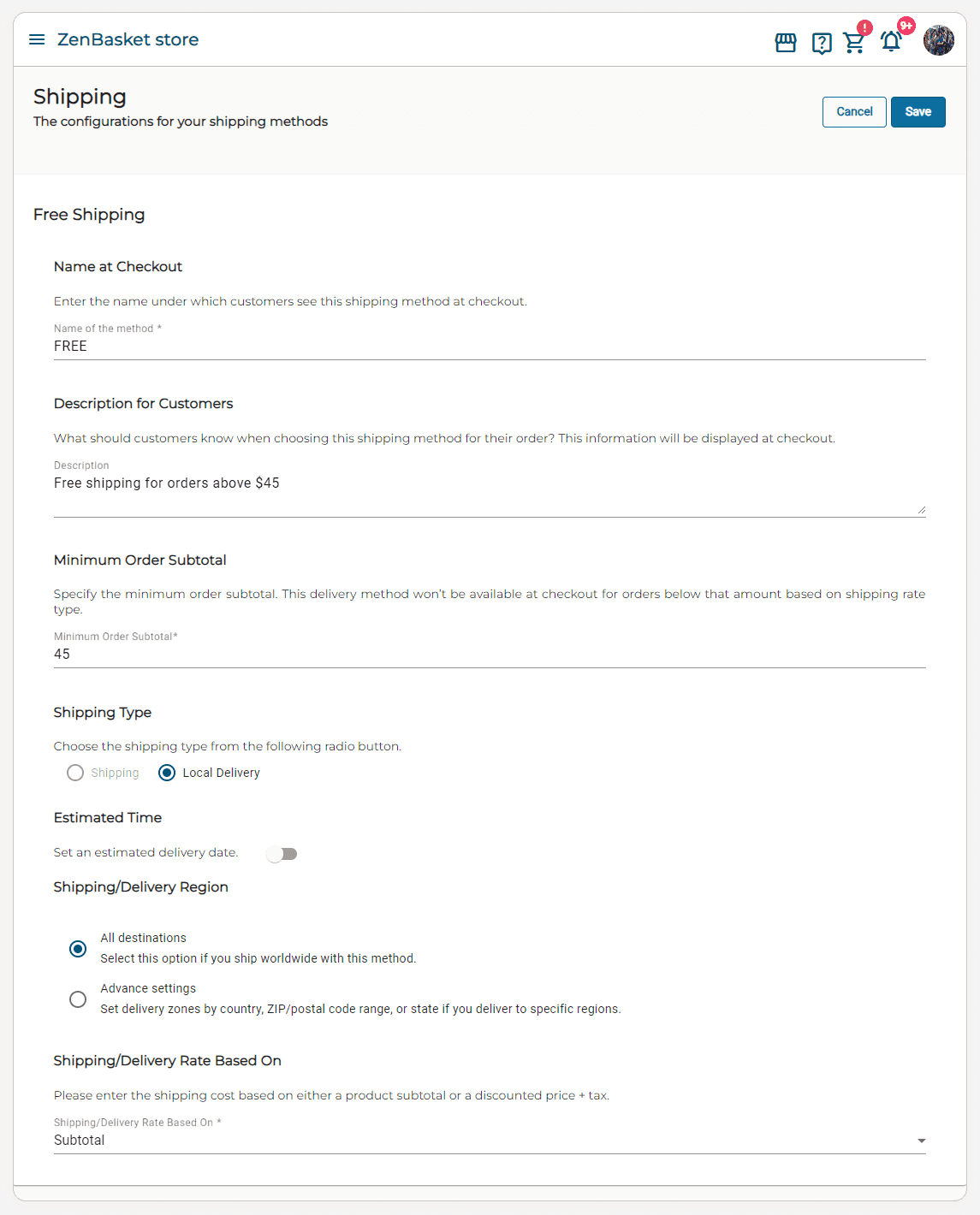Screen dimensions: 980x1215
Task: Open the user profile avatar
Action: tap(939, 40)
